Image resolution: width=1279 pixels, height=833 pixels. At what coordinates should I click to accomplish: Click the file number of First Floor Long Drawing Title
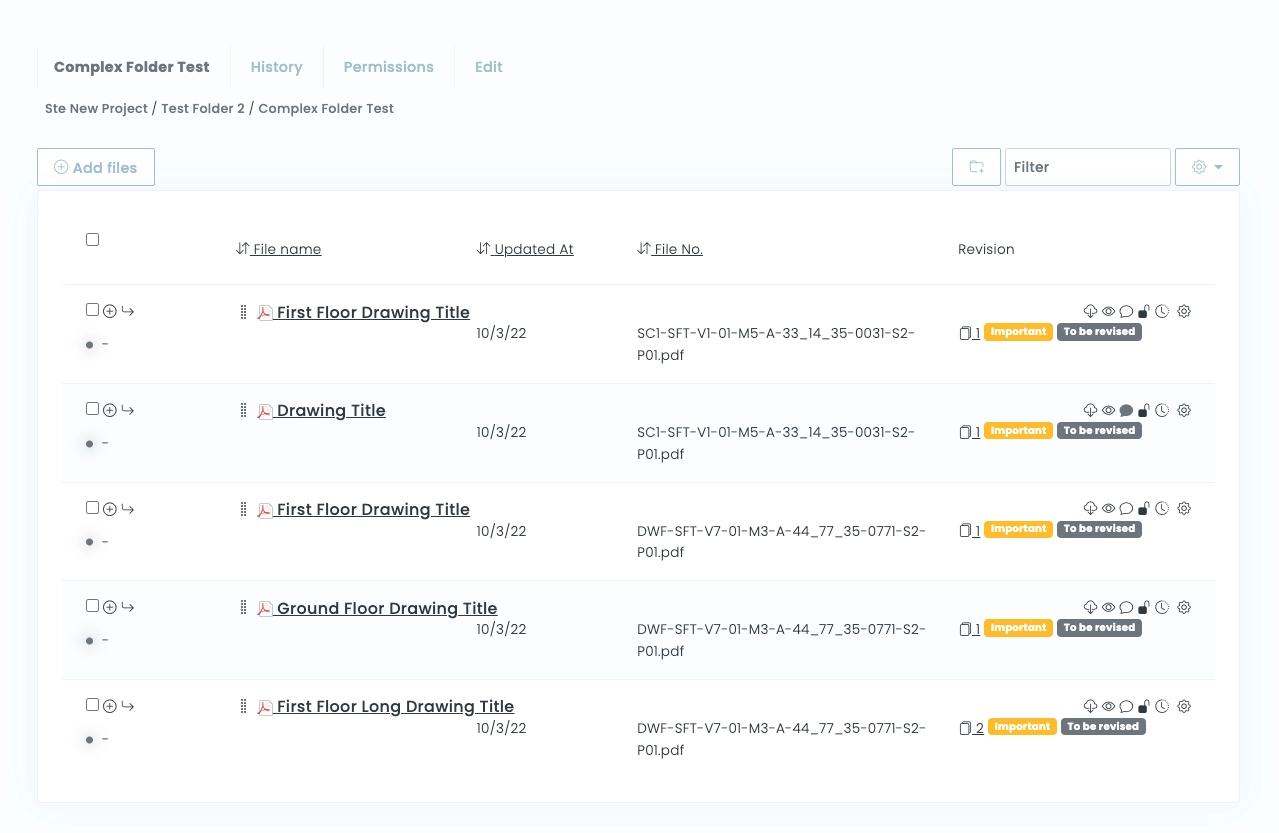[x=781, y=739]
